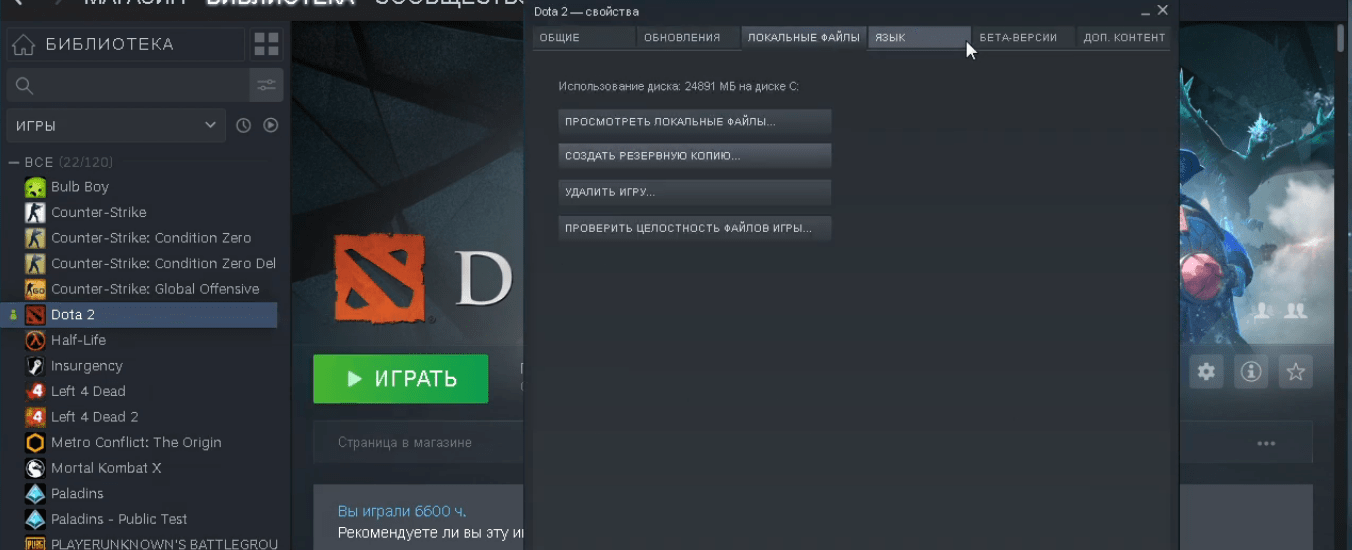
Task: Minimize the Dota 2 properties window
Action: 1145,11
